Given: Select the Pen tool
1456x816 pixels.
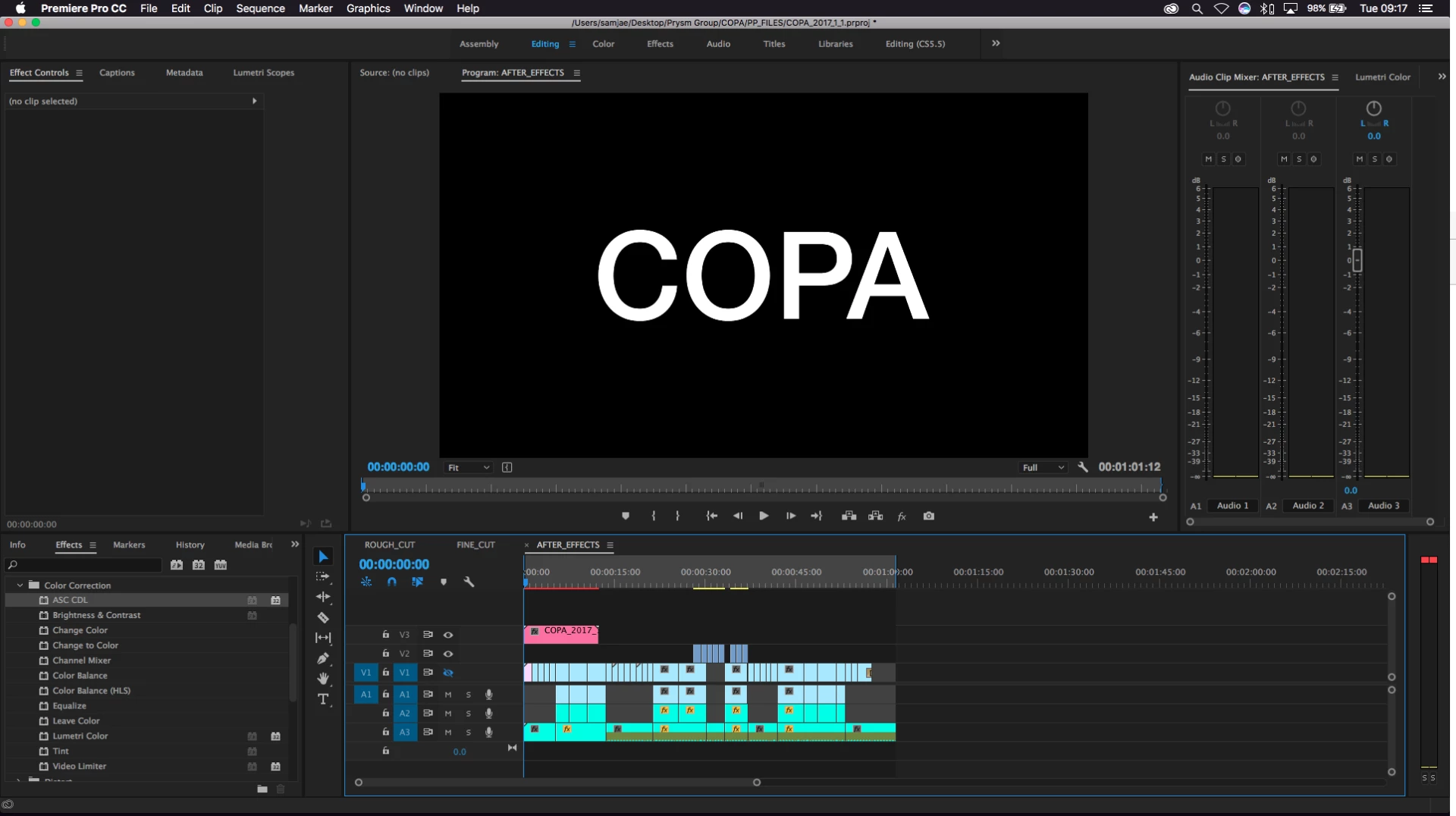Looking at the screenshot, I should coord(323,658).
